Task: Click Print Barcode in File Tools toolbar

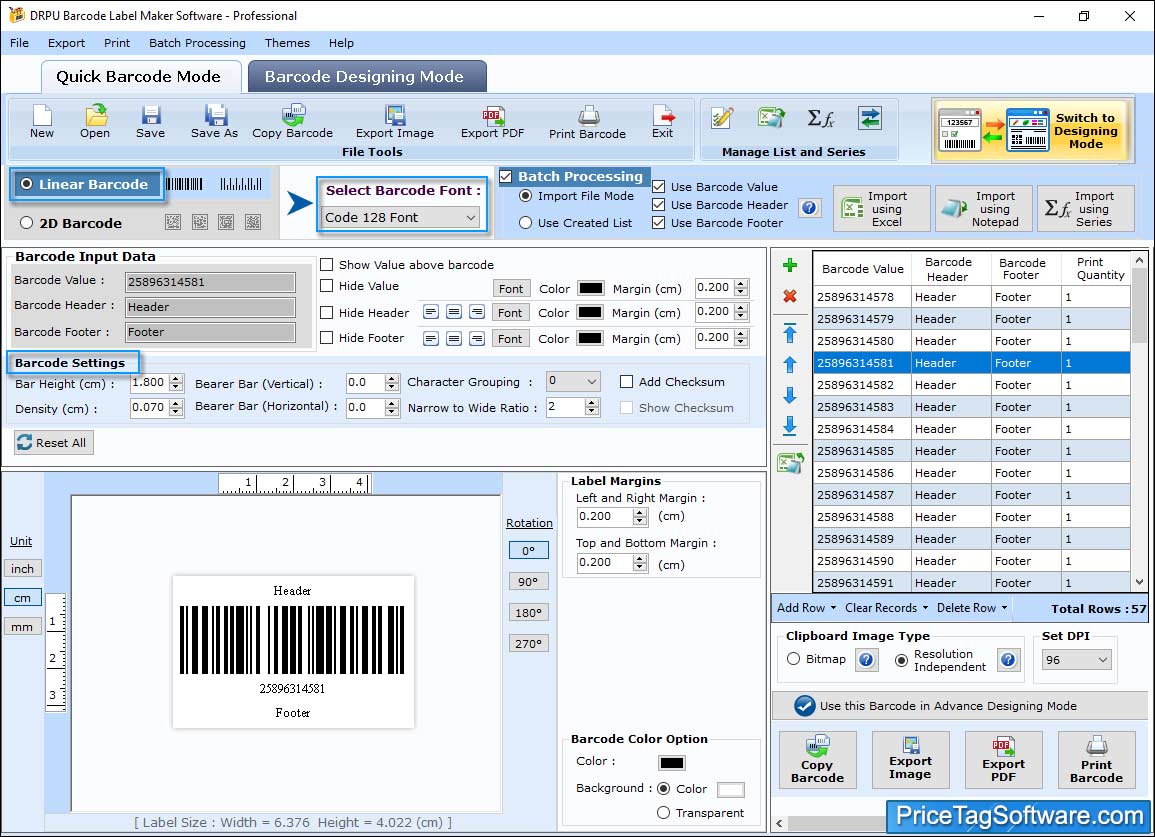Action: 587,122
